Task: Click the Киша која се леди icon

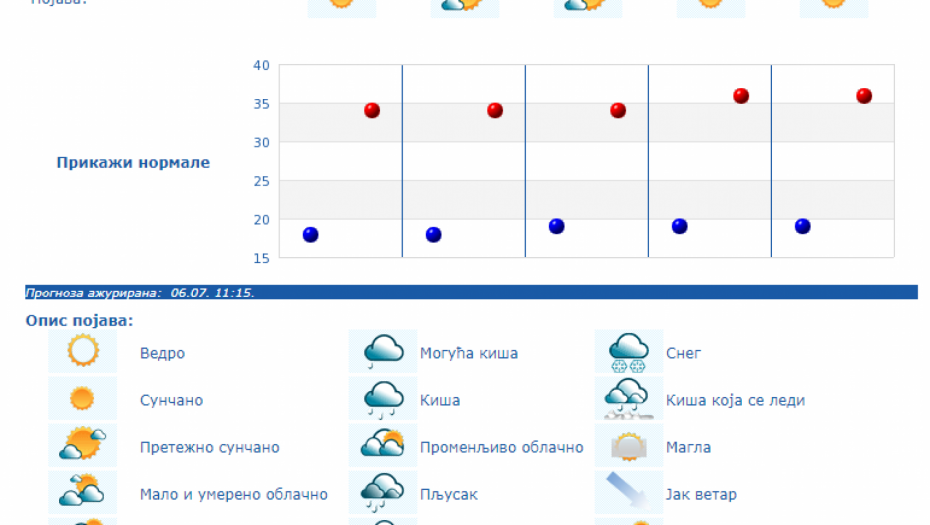Action: [x=629, y=399]
